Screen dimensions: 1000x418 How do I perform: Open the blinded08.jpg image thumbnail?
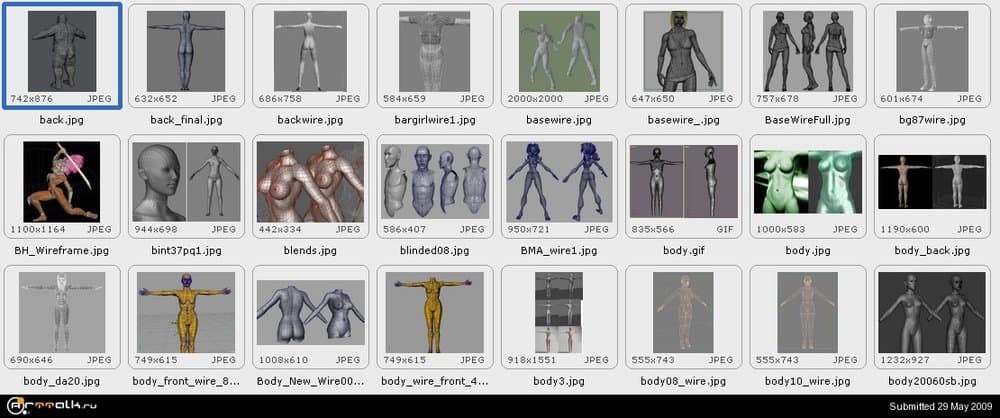(435, 182)
